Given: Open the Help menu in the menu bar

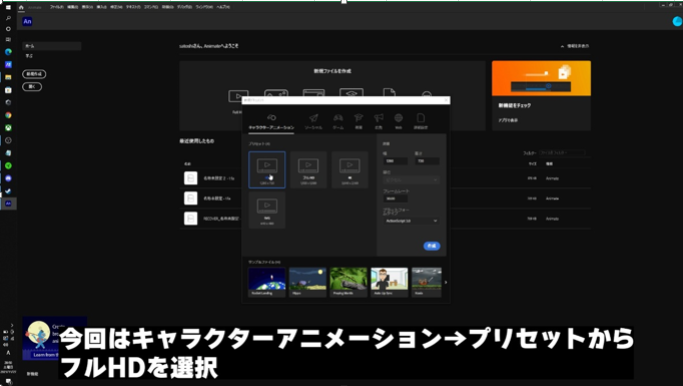Looking at the screenshot, I should tap(223, 7).
